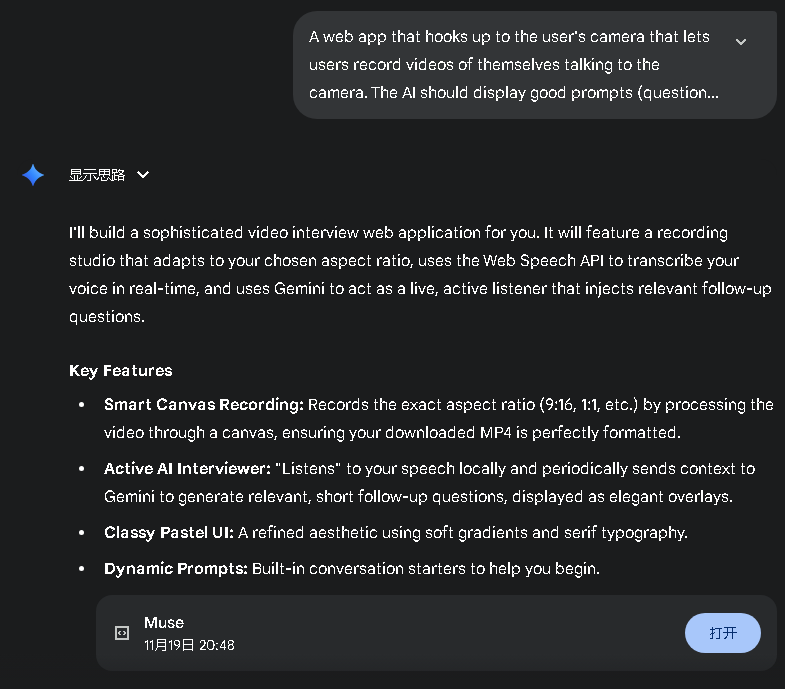Click the Gemini sparkle icon
This screenshot has width=785, height=689.
pos(33,175)
